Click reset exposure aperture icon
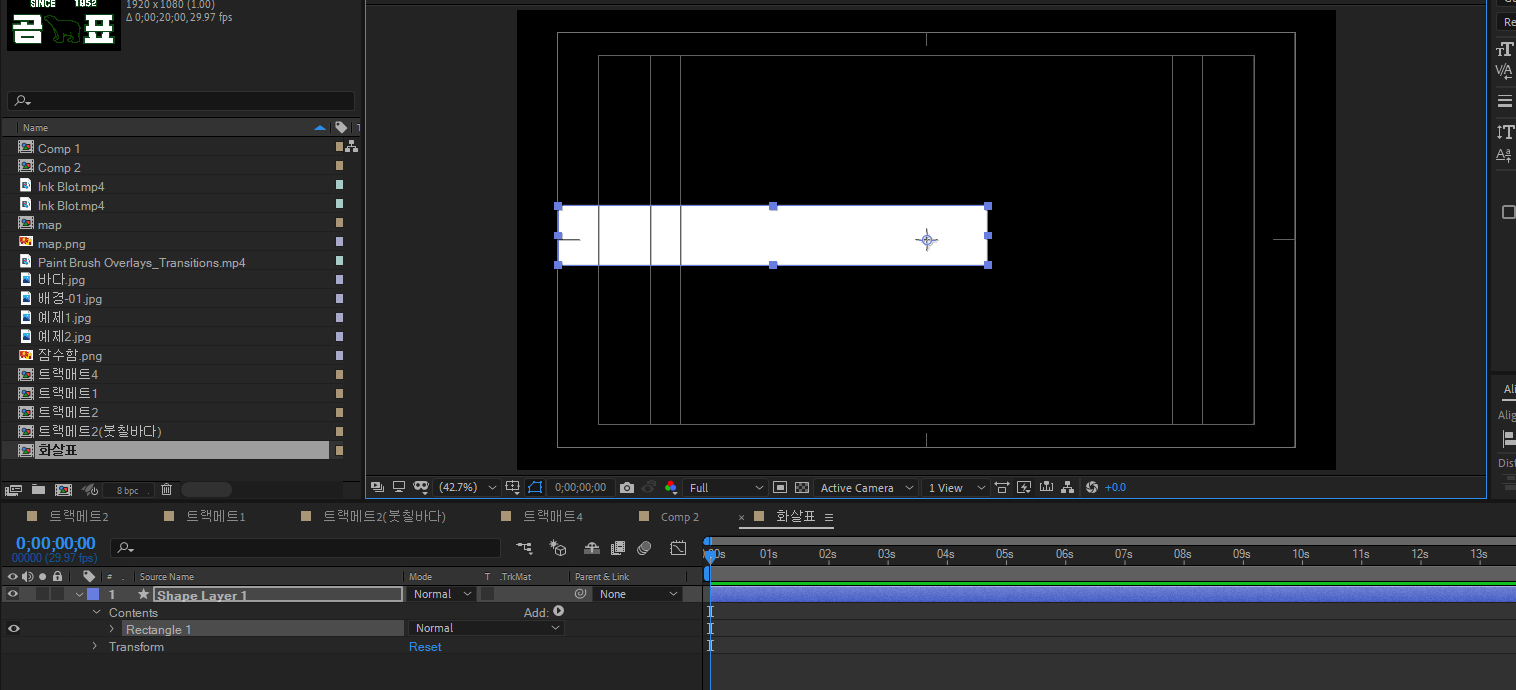Viewport: 1516px width, 690px height. (x=1091, y=487)
